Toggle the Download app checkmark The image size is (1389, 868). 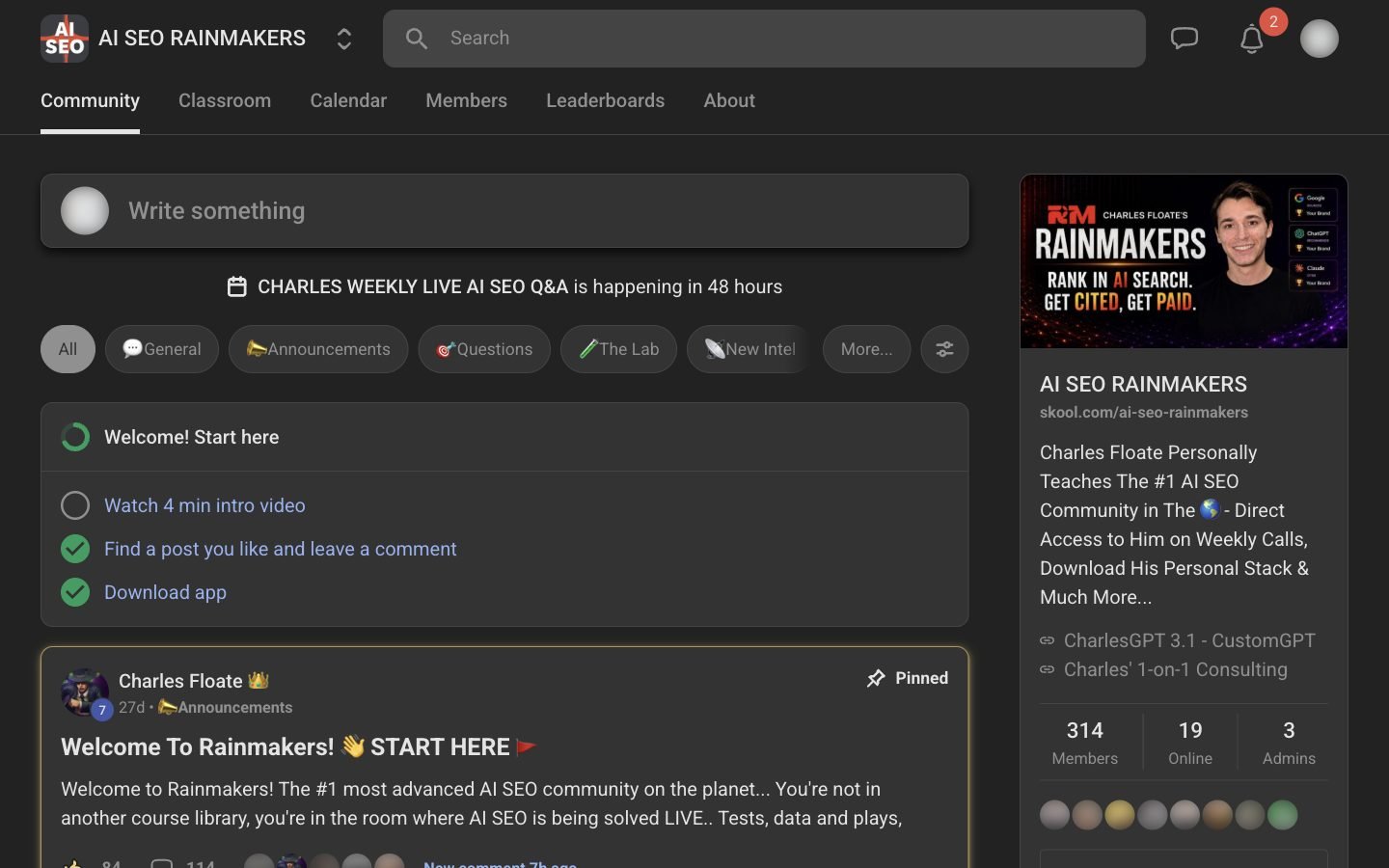75,592
